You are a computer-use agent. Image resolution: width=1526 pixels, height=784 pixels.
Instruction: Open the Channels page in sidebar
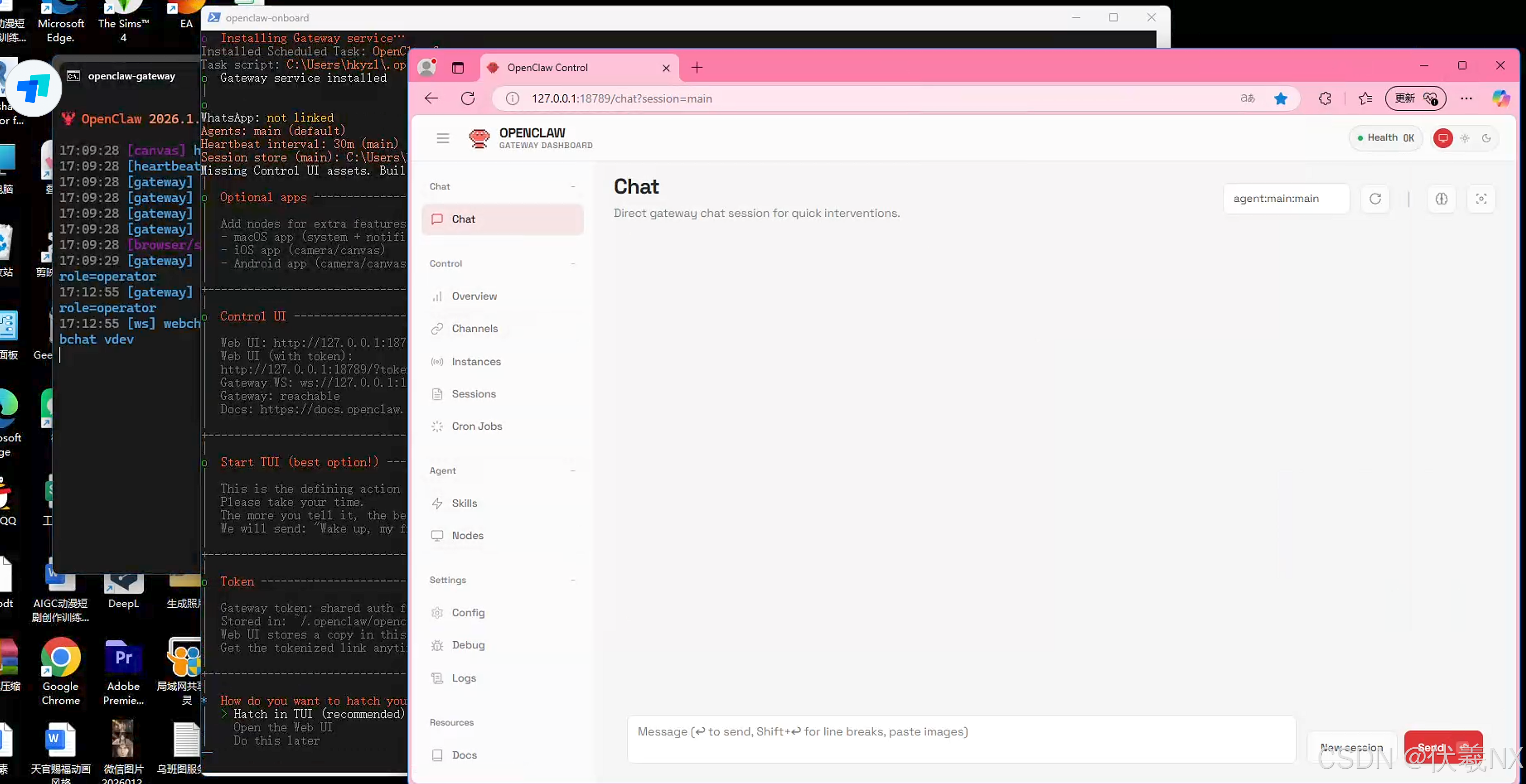tap(474, 329)
